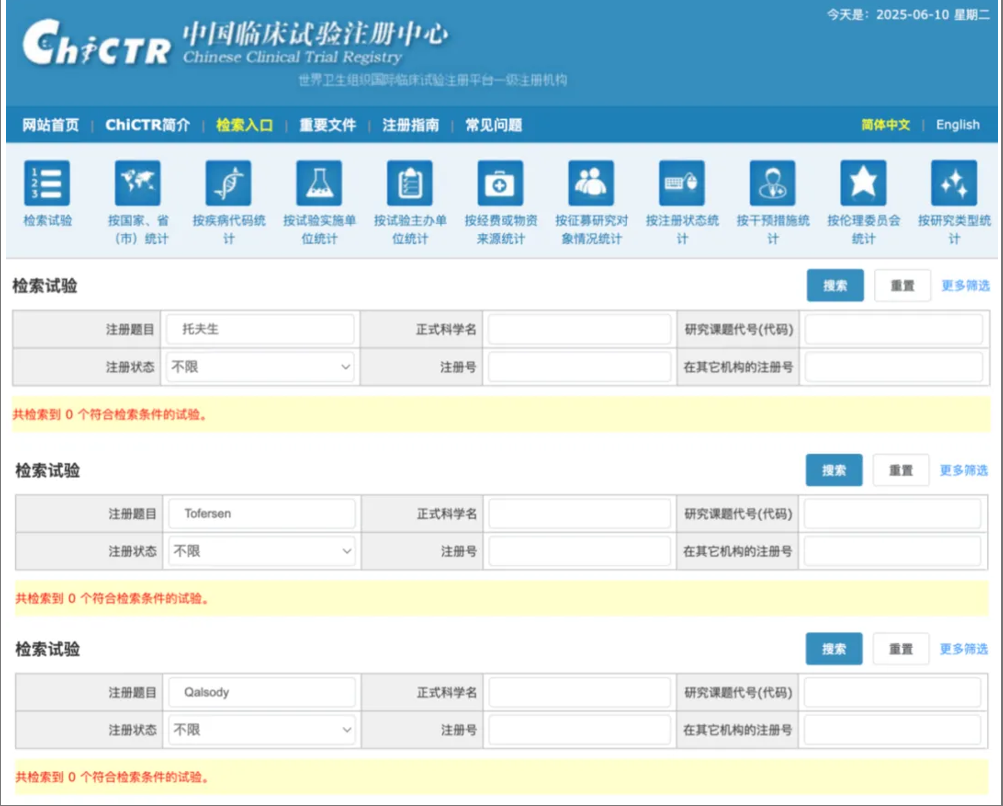Click 在其它机构的注册号 field in the 托夫生 form
The image size is (1003, 806).
pyautogui.click(x=894, y=367)
